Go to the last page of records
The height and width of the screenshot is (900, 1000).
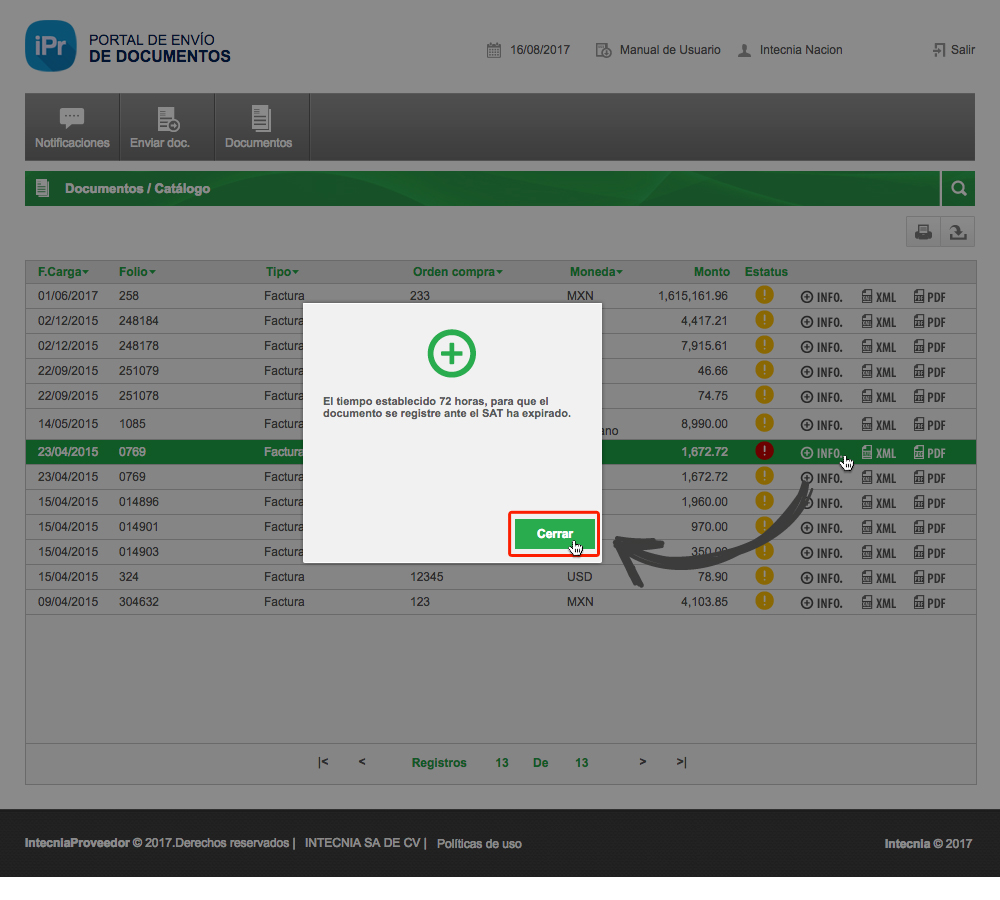(681, 762)
